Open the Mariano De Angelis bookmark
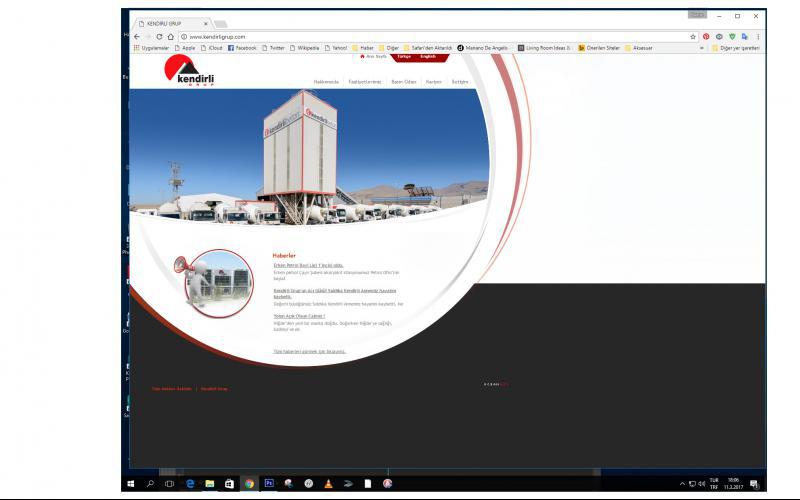The height and width of the screenshot is (500, 800). [x=483, y=48]
